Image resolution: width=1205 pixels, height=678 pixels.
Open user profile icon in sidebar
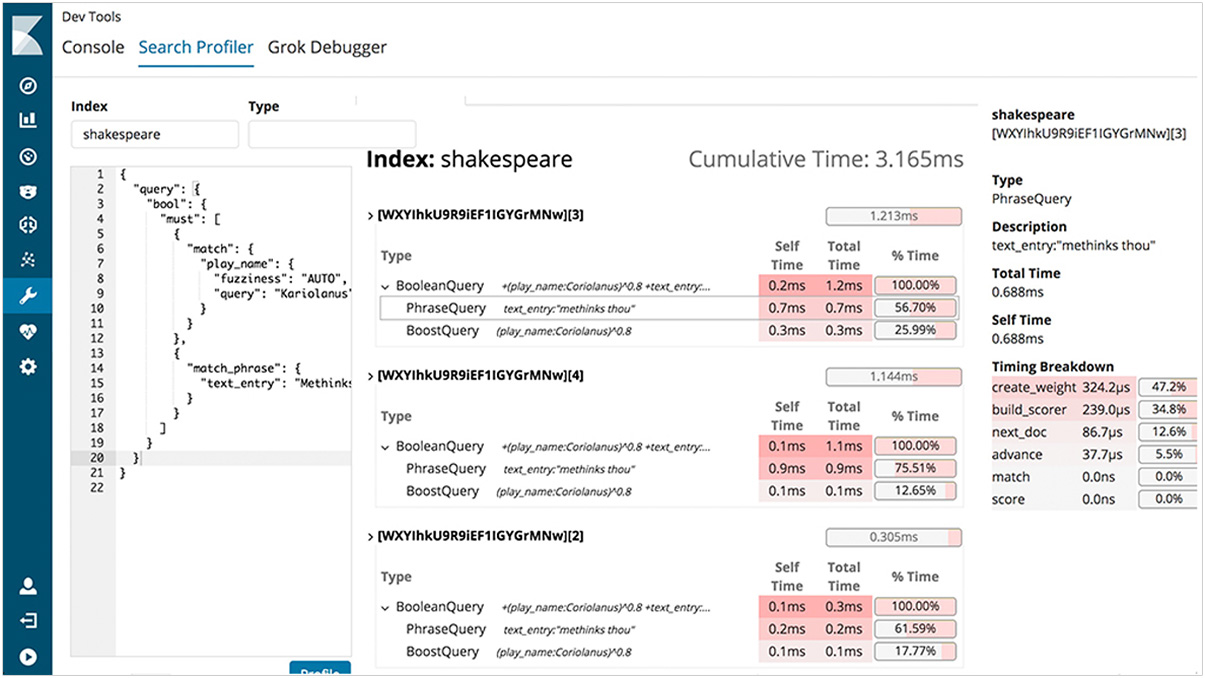pyautogui.click(x=28, y=586)
